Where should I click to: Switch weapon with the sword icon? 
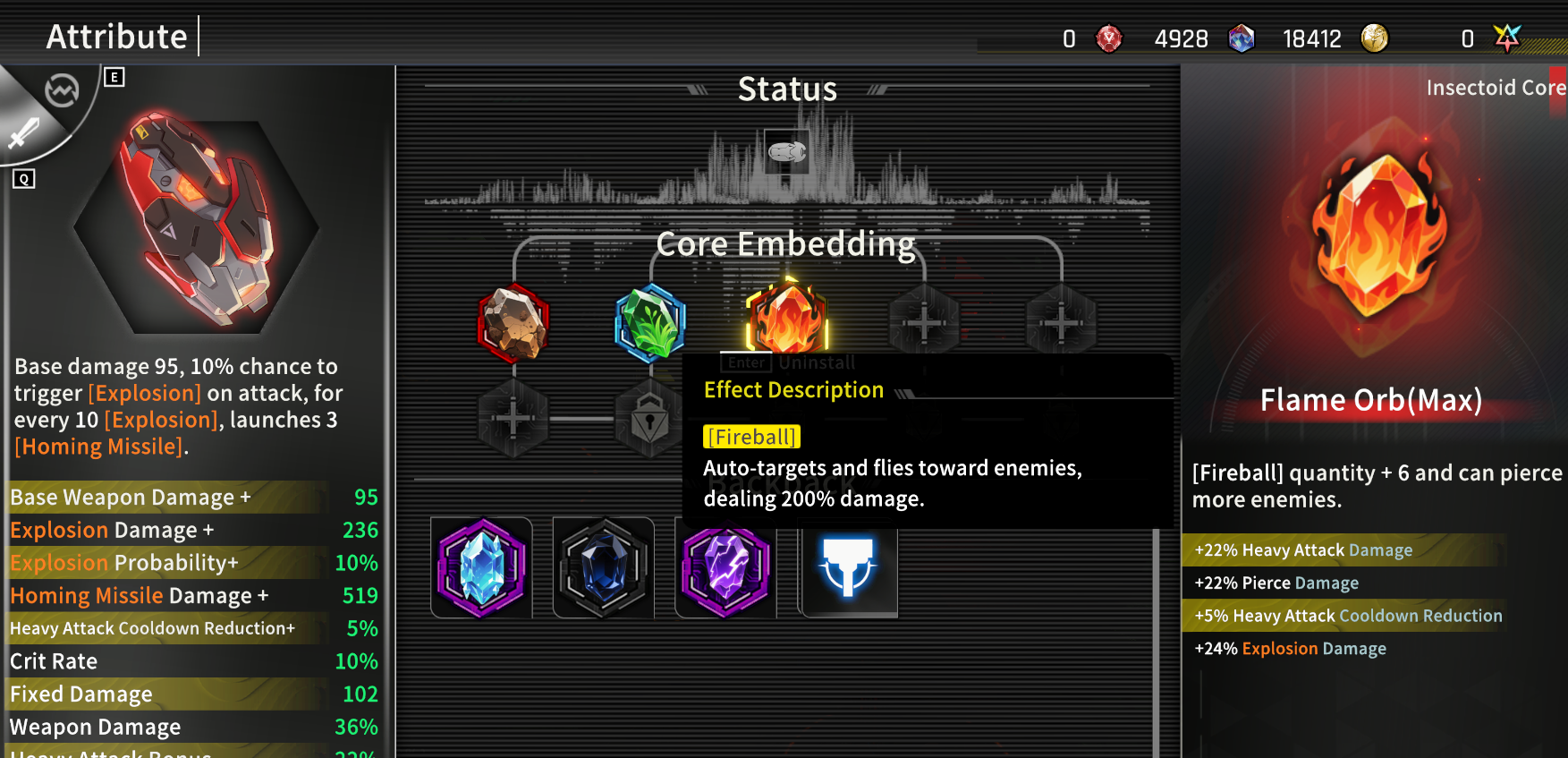[x=23, y=134]
